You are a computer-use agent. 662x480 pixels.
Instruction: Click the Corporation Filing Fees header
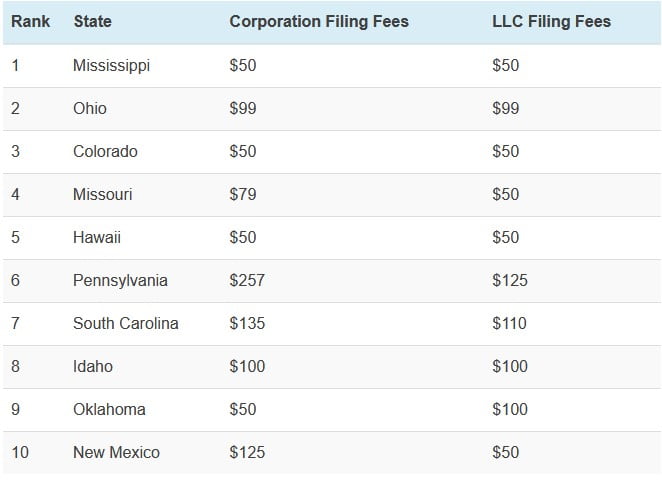pyautogui.click(x=319, y=21)
